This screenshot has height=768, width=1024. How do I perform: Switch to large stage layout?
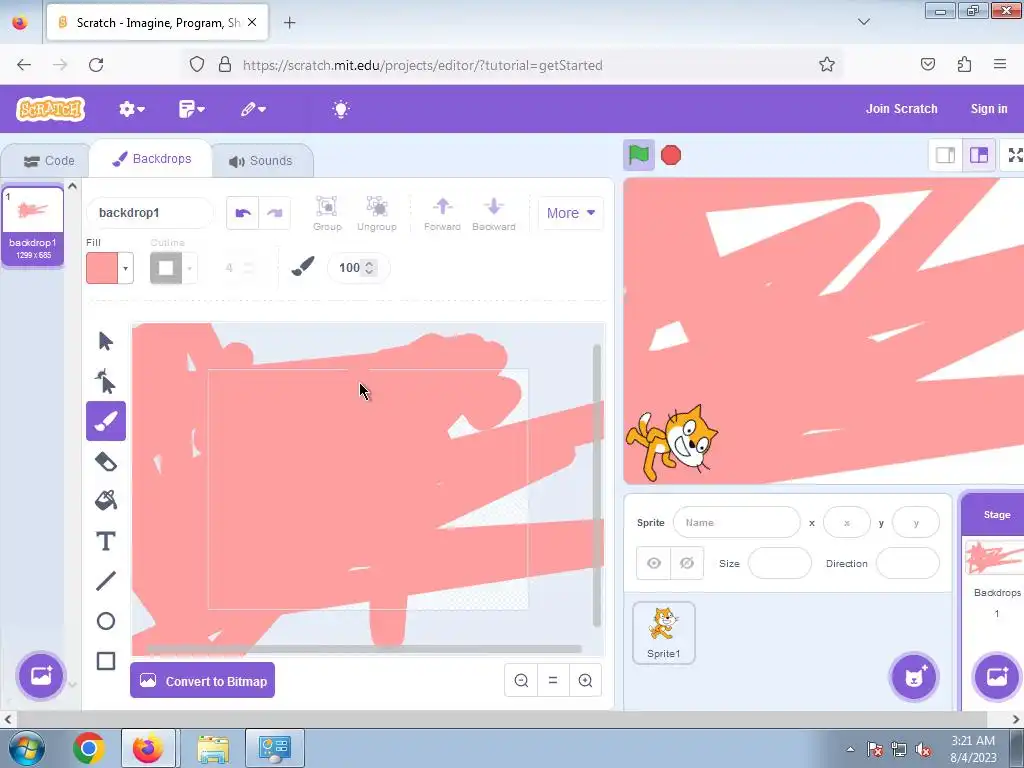point(978,155)
